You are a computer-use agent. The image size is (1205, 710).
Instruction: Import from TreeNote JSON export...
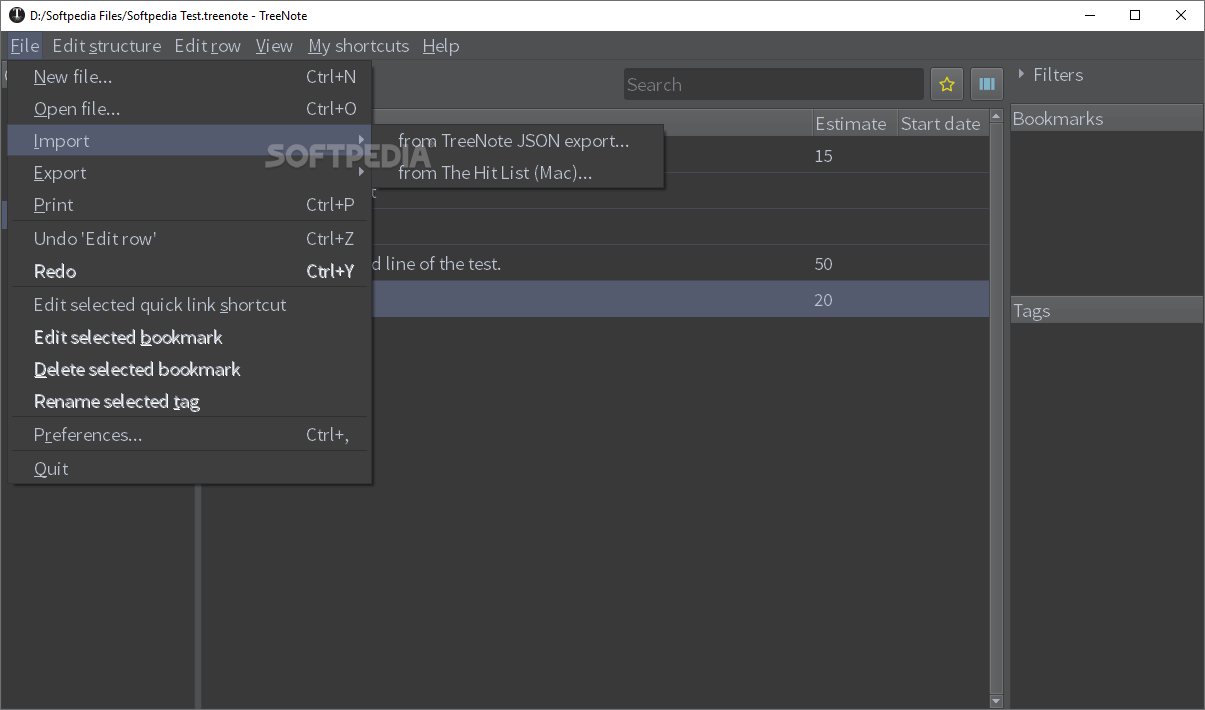coord(518,141)
